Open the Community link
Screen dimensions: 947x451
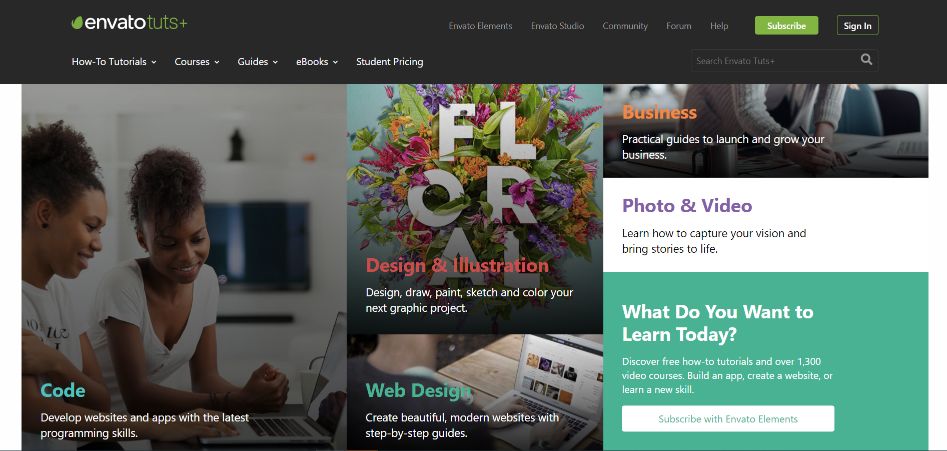(x=625, y=26)
